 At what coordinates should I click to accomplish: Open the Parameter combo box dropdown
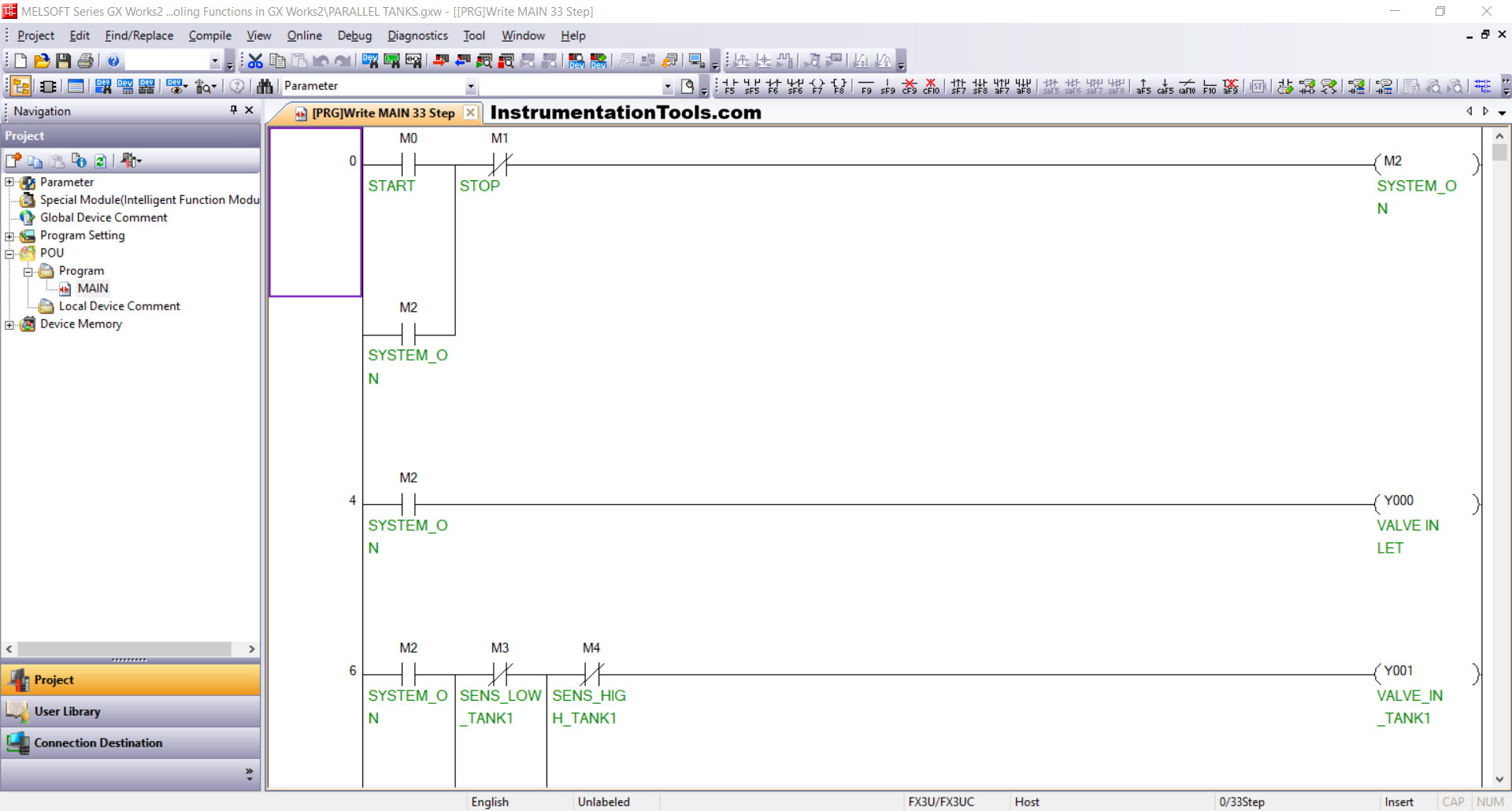point(471,87)
